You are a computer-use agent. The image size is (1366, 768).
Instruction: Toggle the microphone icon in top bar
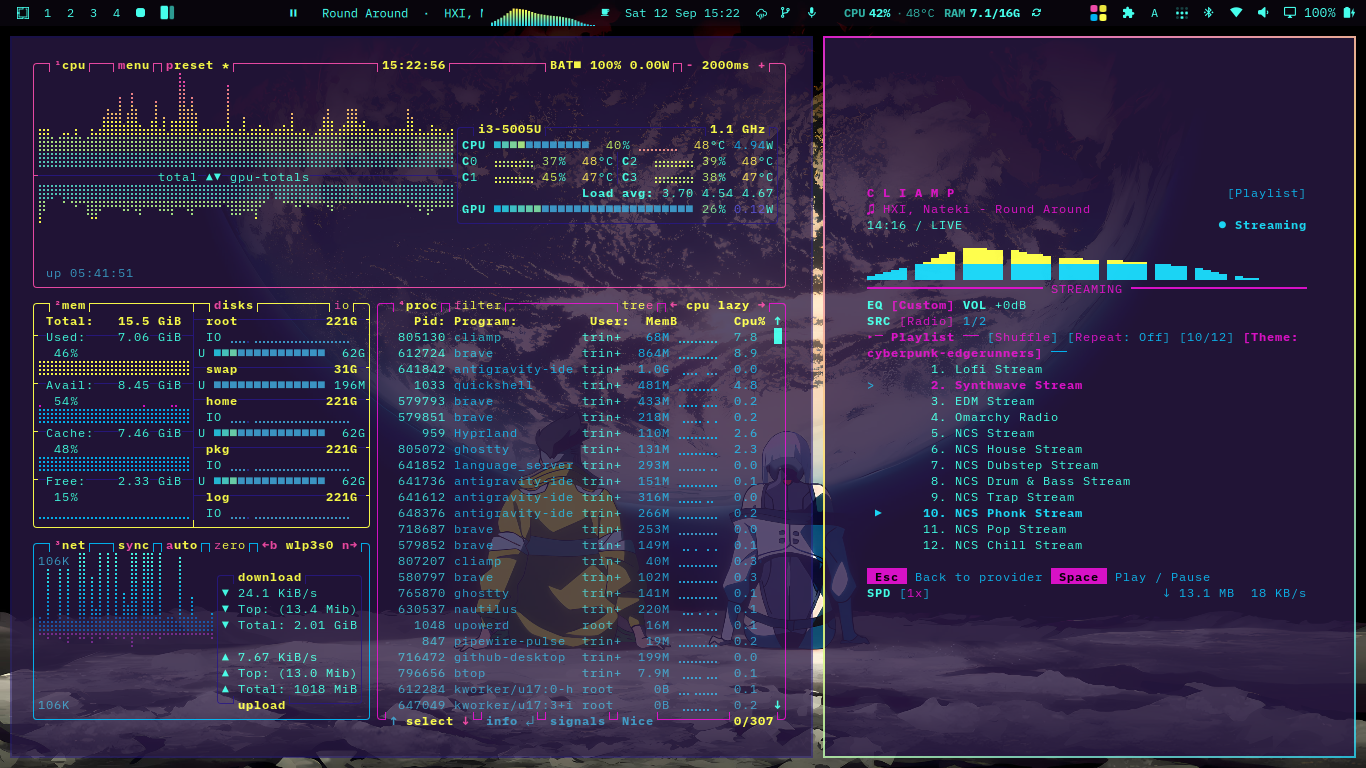click(811, 13)
